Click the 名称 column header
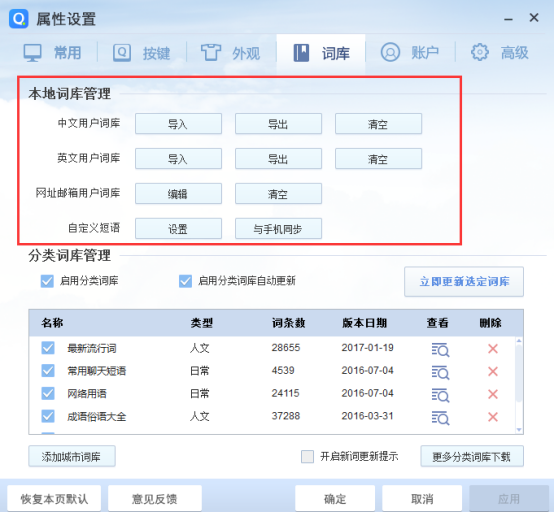Image resolution: width=554 pixels, height=513 pixels. [x=52, y=323]
